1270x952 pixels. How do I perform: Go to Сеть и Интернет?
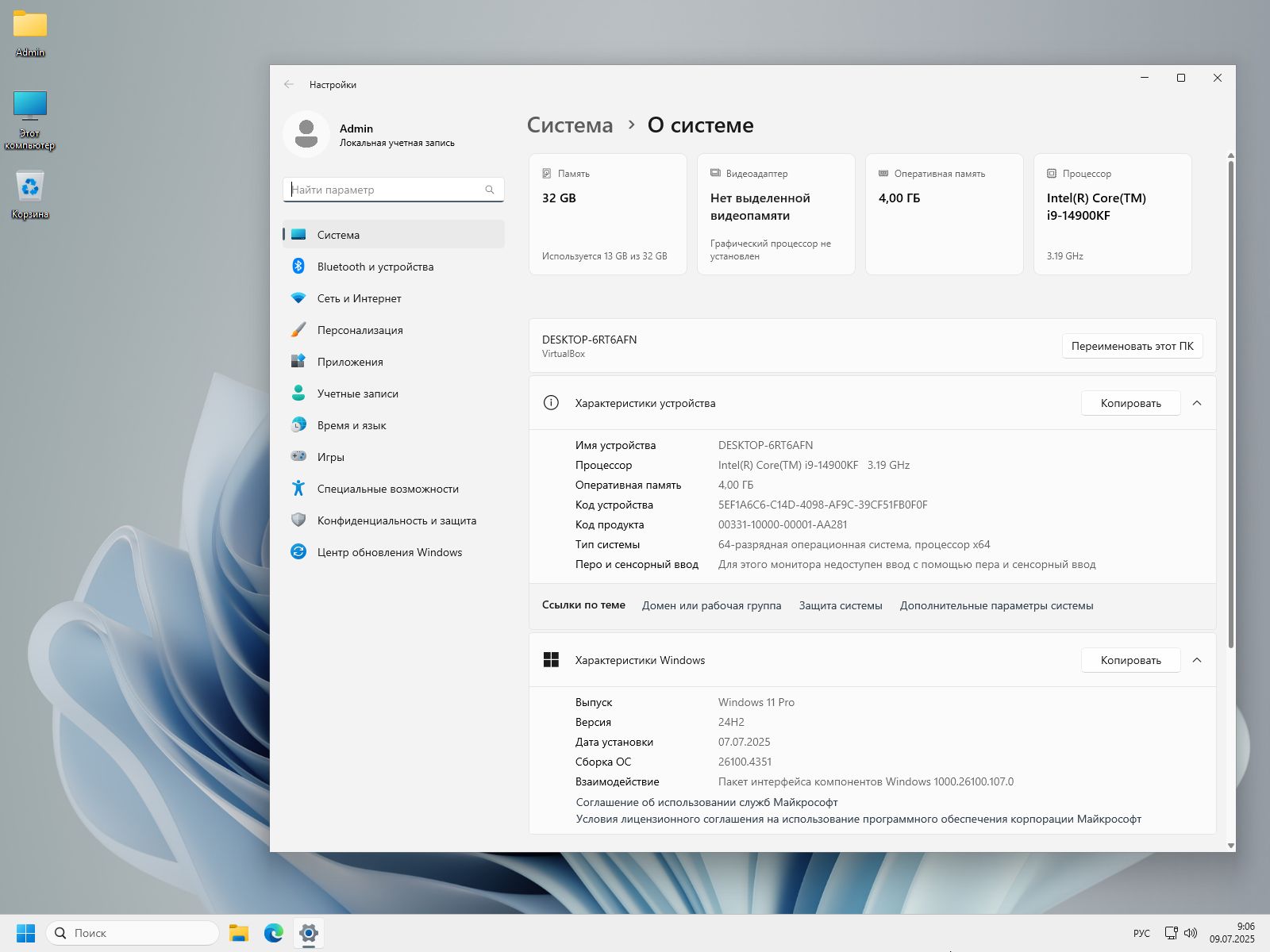[x=394, y=298]
